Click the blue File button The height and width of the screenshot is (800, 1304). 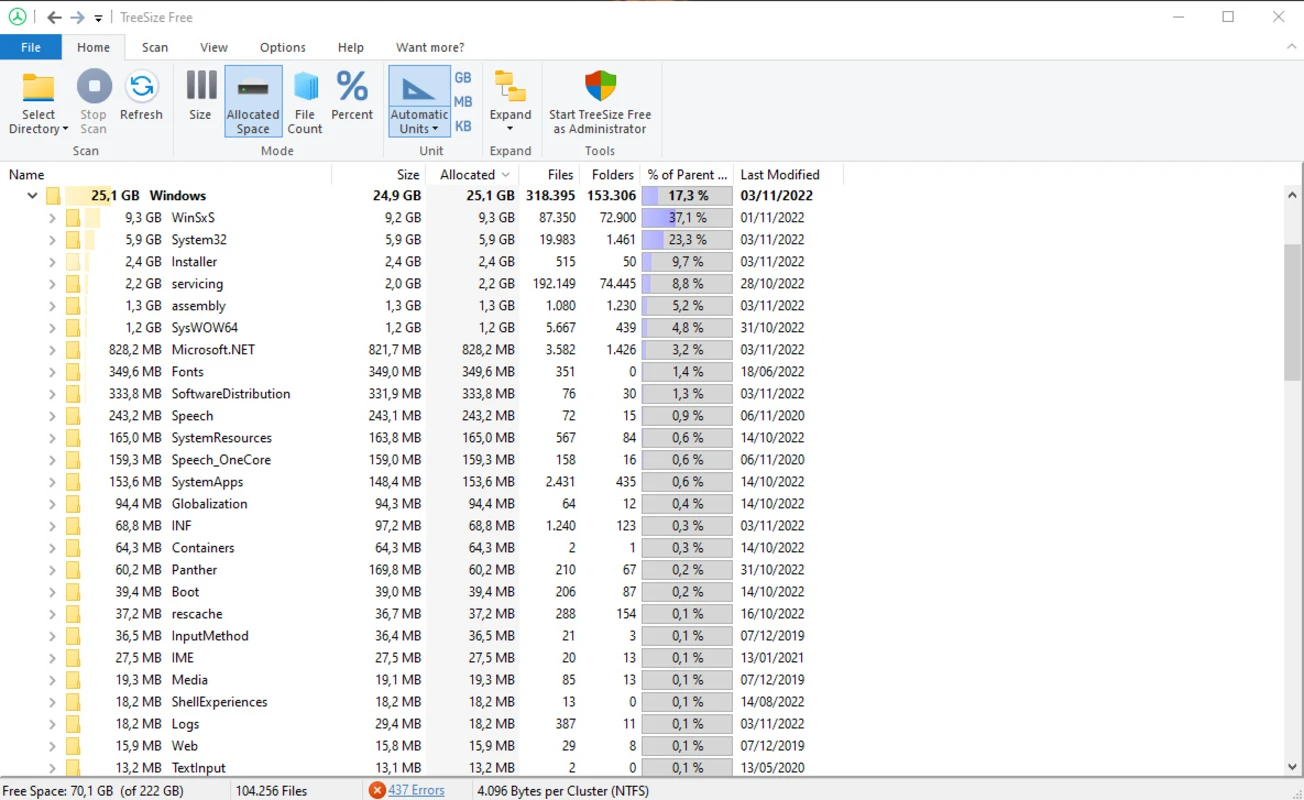click(31, 47)
